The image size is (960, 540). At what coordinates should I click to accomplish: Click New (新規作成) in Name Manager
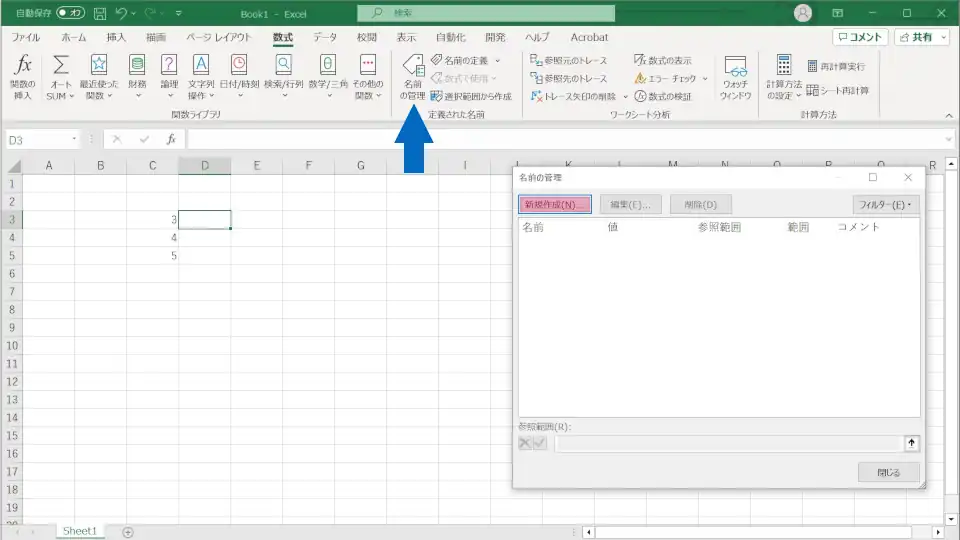click(x=555, y=204)
